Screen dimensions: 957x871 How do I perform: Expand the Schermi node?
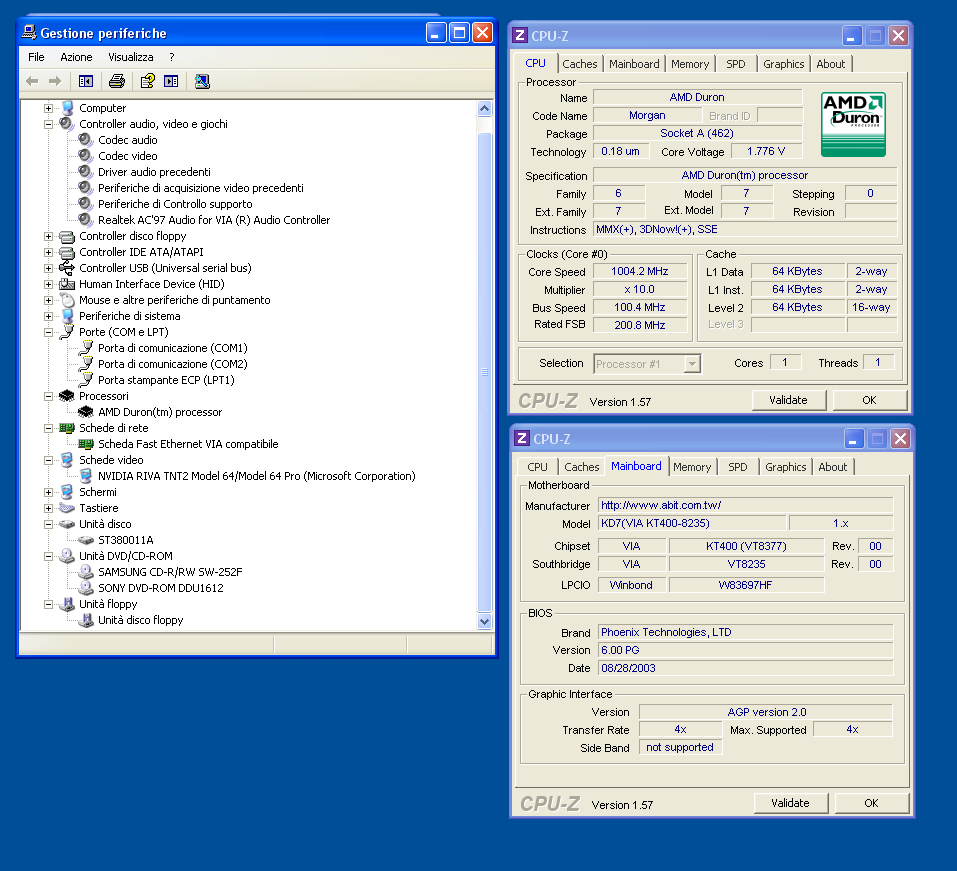click(x=48, y=492)
